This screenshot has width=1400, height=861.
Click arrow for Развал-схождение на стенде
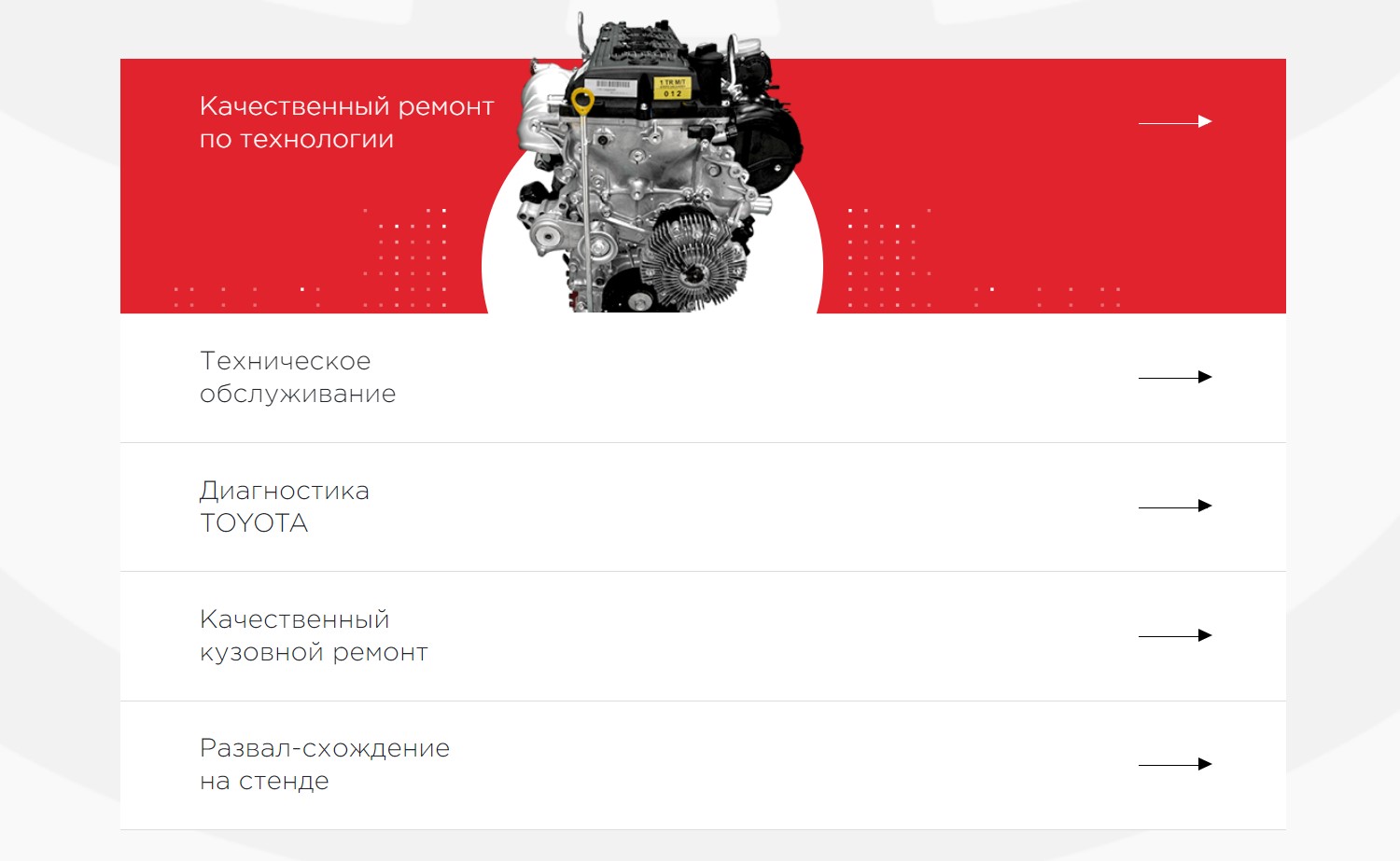click(x=1175, y=764)
